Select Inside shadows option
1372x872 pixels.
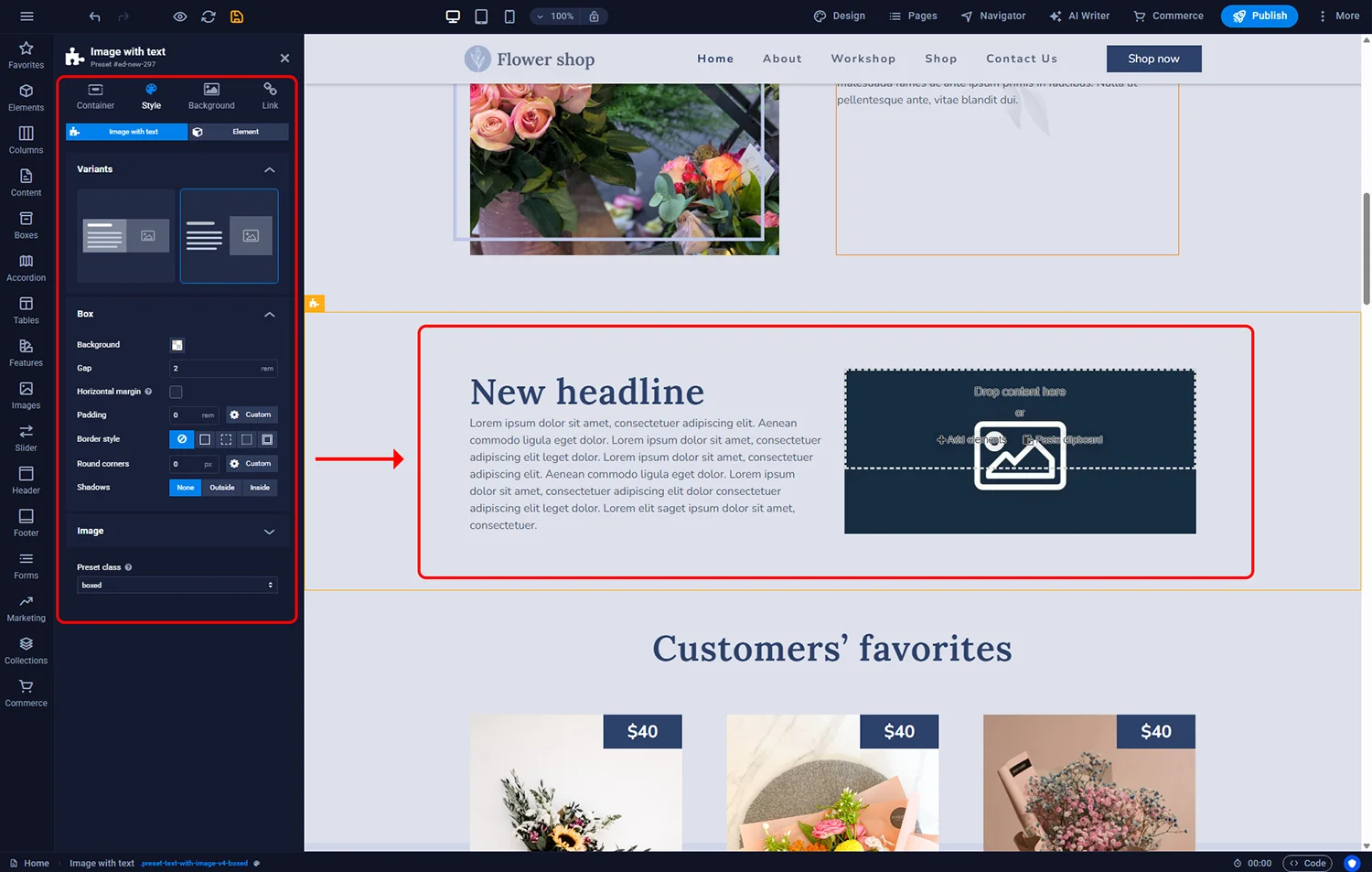(x=260, y=488)
